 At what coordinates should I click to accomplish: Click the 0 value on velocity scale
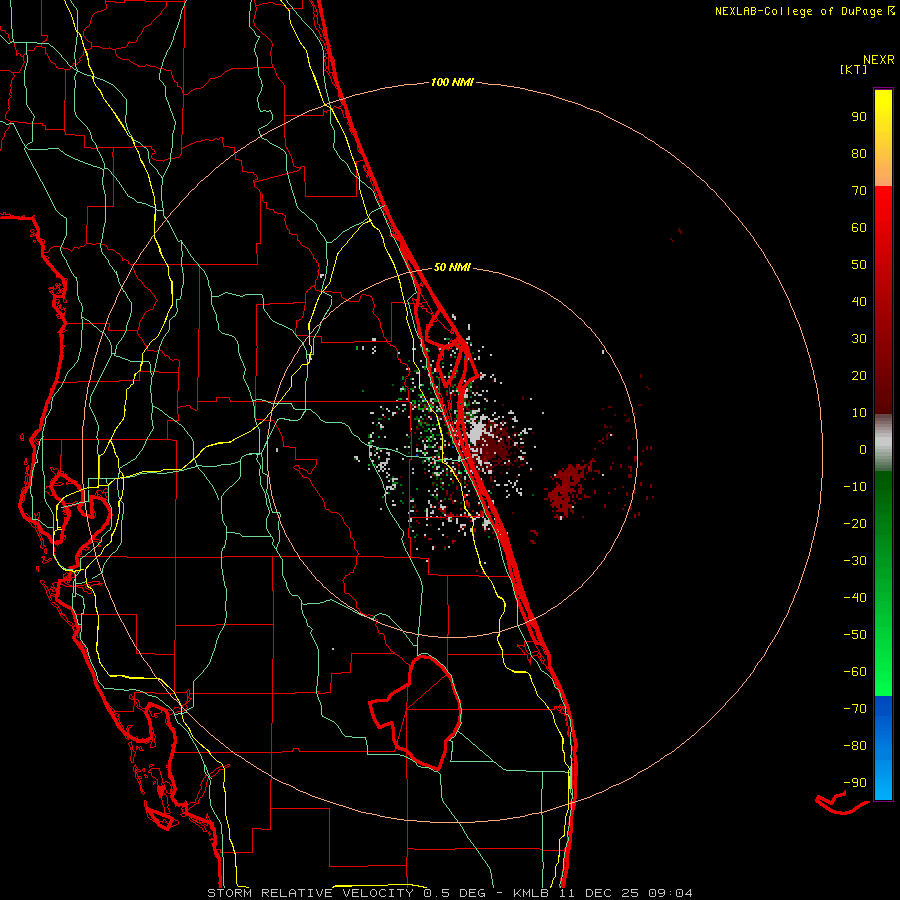[x=863, y=450]
